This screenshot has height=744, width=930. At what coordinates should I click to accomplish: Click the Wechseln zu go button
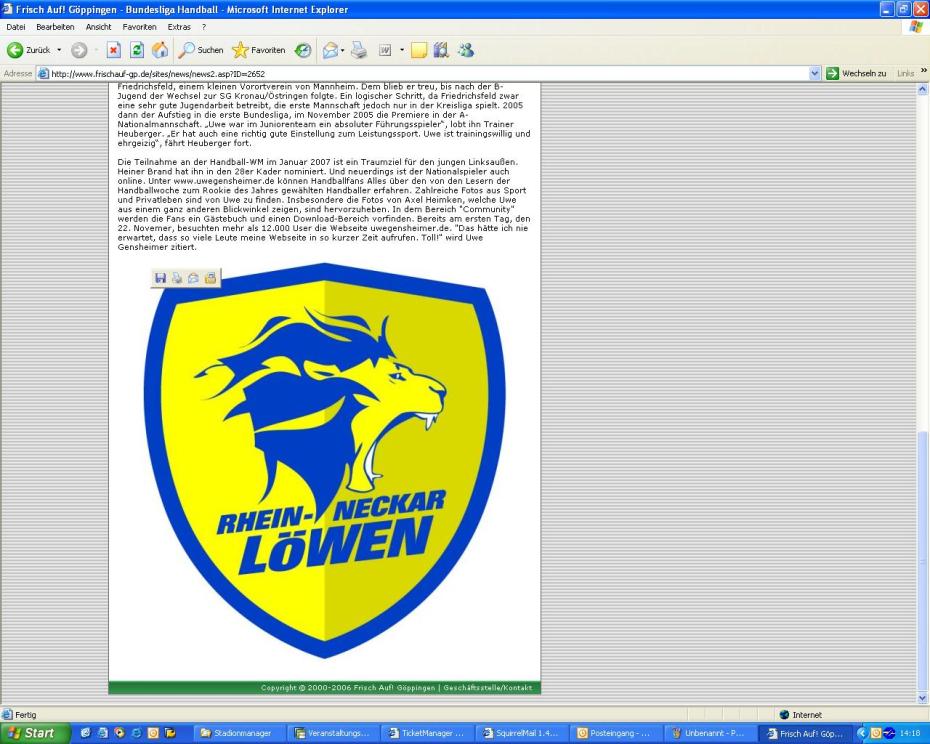856,74
